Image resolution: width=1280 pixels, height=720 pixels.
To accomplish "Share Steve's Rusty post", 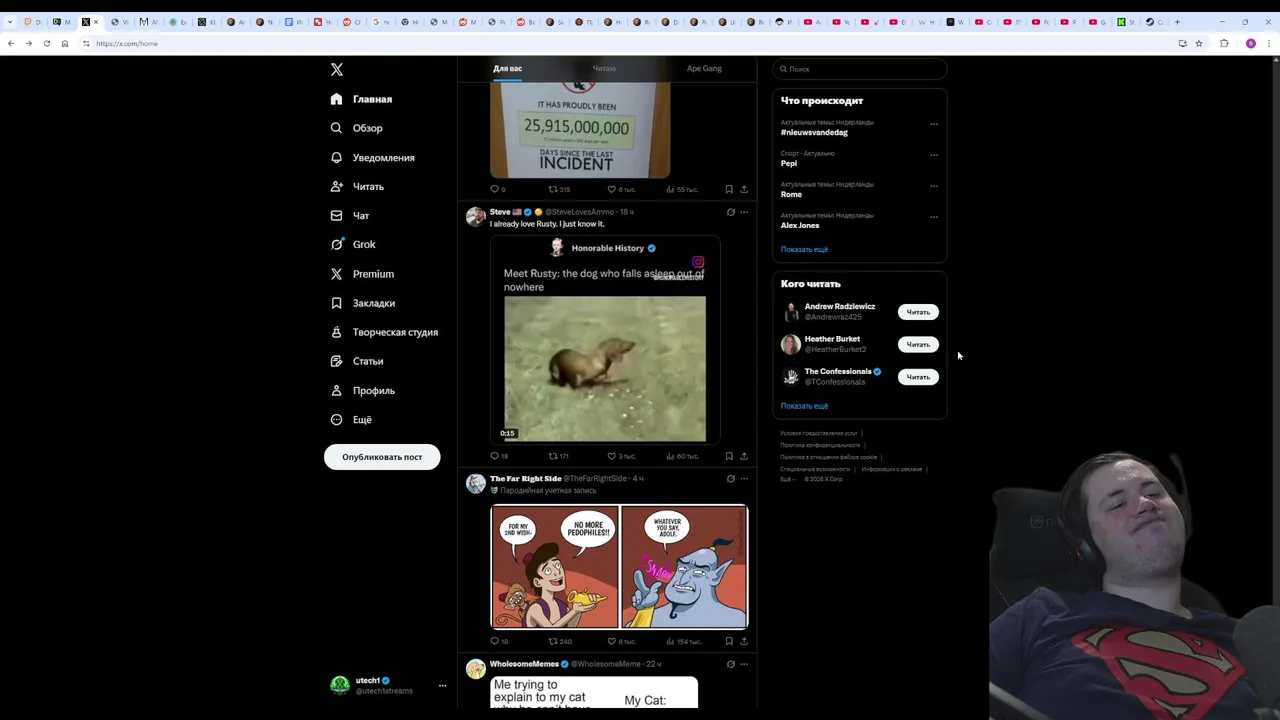I will click(744, 456).
